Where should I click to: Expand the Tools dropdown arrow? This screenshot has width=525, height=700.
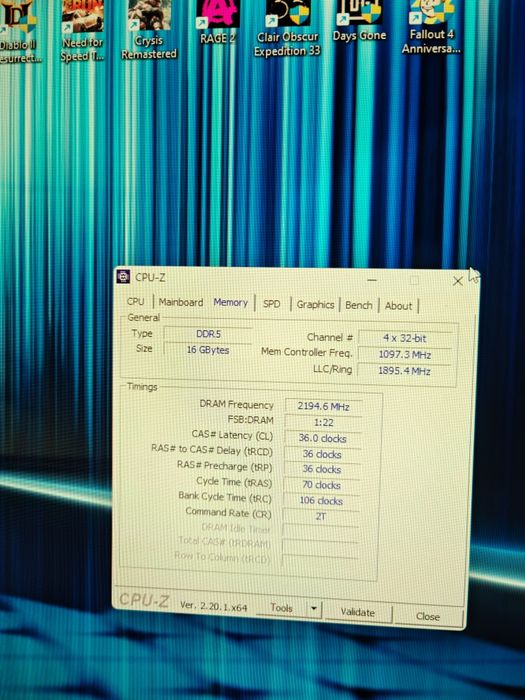[x=314, y=608]
